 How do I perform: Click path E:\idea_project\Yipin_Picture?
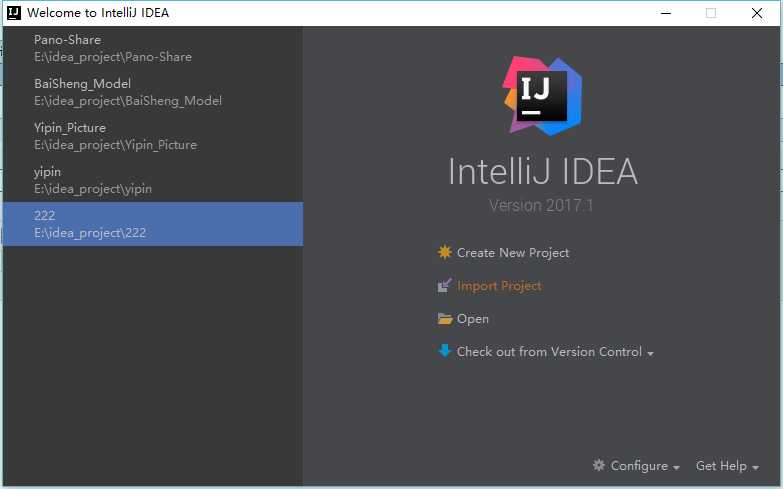[x=115, y=145]
